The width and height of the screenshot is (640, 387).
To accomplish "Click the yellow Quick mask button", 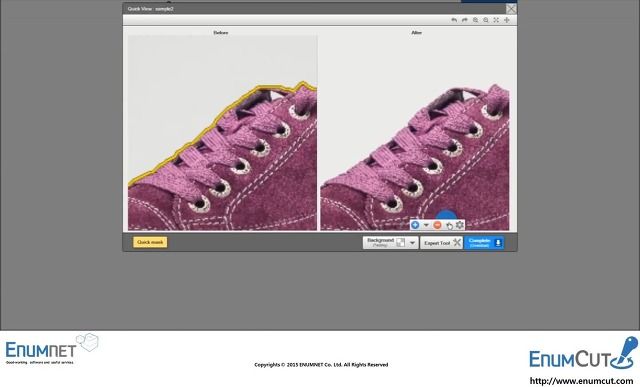I will (x=150, y=242).
